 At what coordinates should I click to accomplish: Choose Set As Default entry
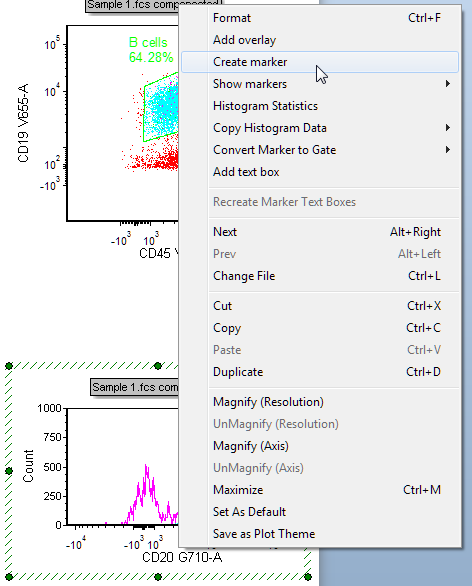pos(320,512)
